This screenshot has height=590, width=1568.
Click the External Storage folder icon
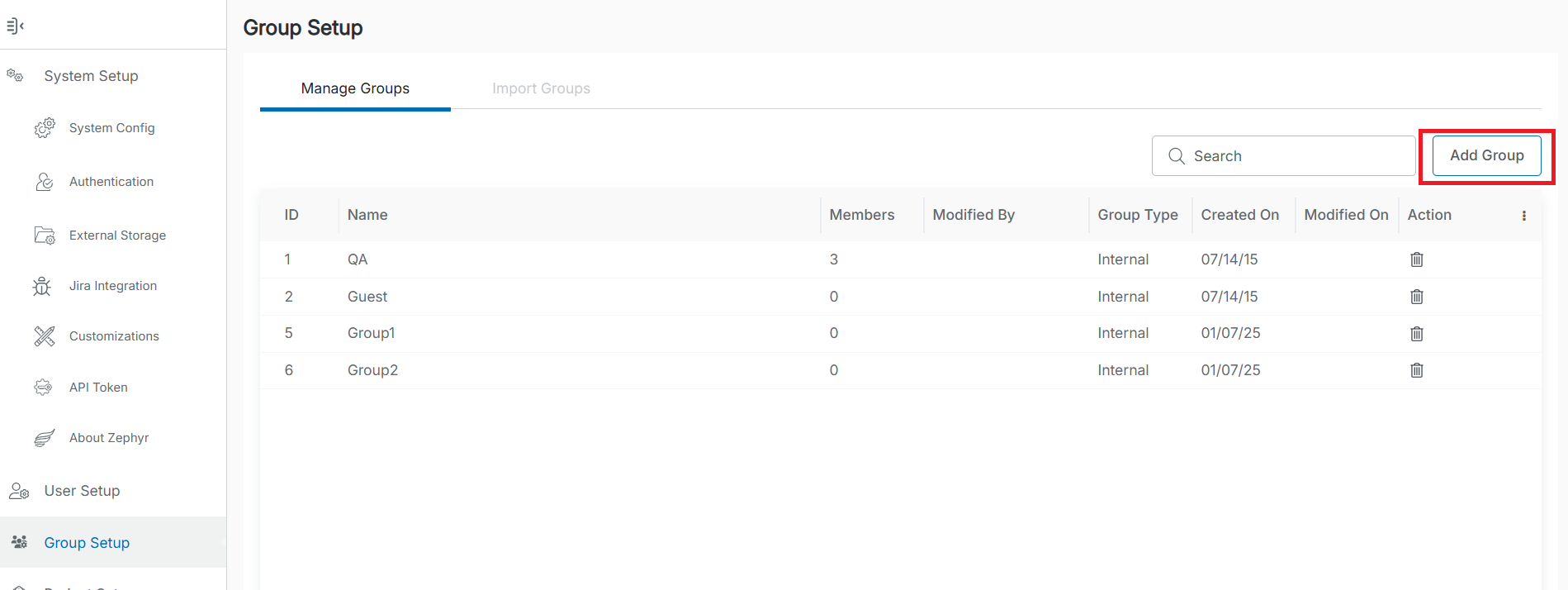click(x=45, y=236)
